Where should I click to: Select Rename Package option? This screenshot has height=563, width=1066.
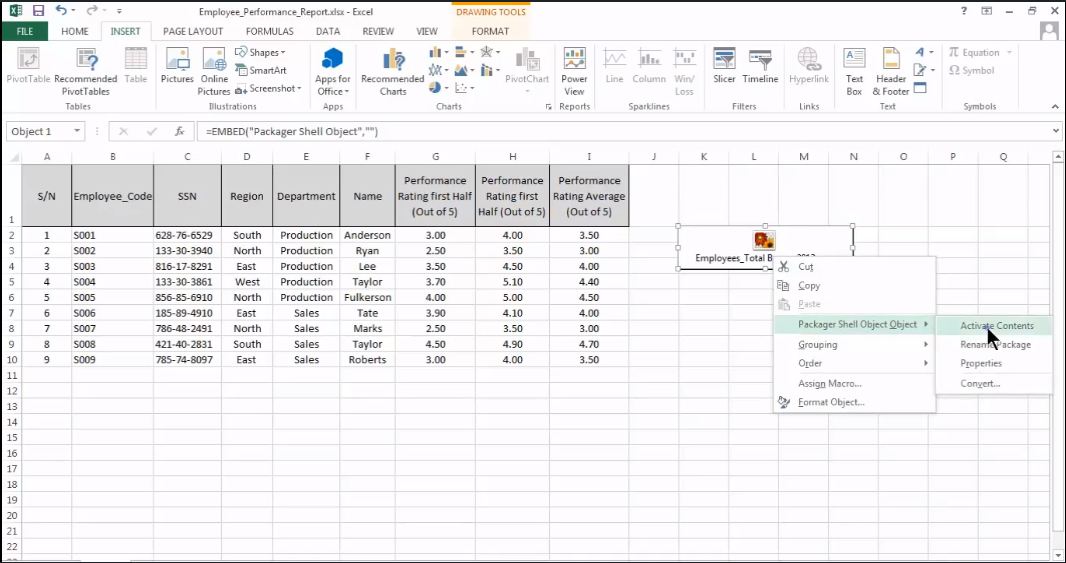[995, 345]
